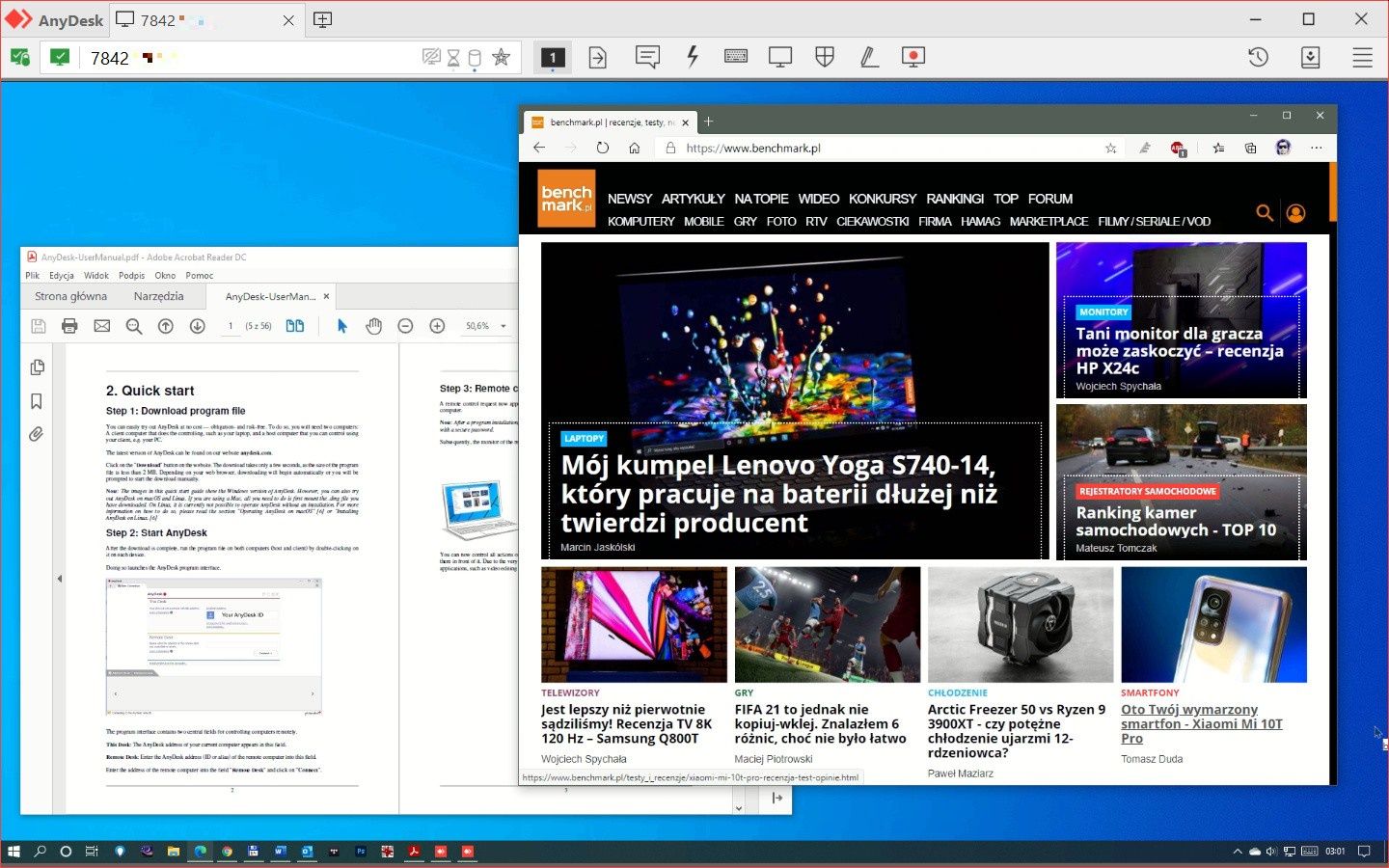Switch to Strona główna tab in Acrobat
Image resolution: width=1389 pixels, height=868 pixels.
tap(70, 297)
